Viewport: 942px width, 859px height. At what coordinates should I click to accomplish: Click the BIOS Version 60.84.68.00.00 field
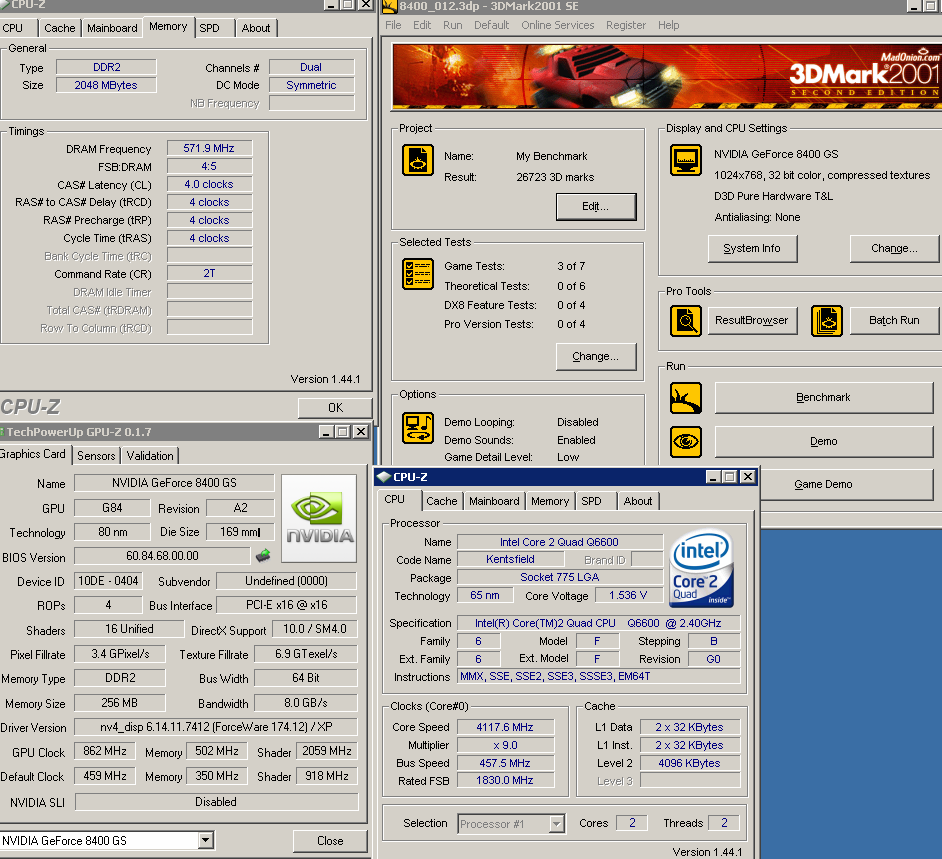[162, 556]
